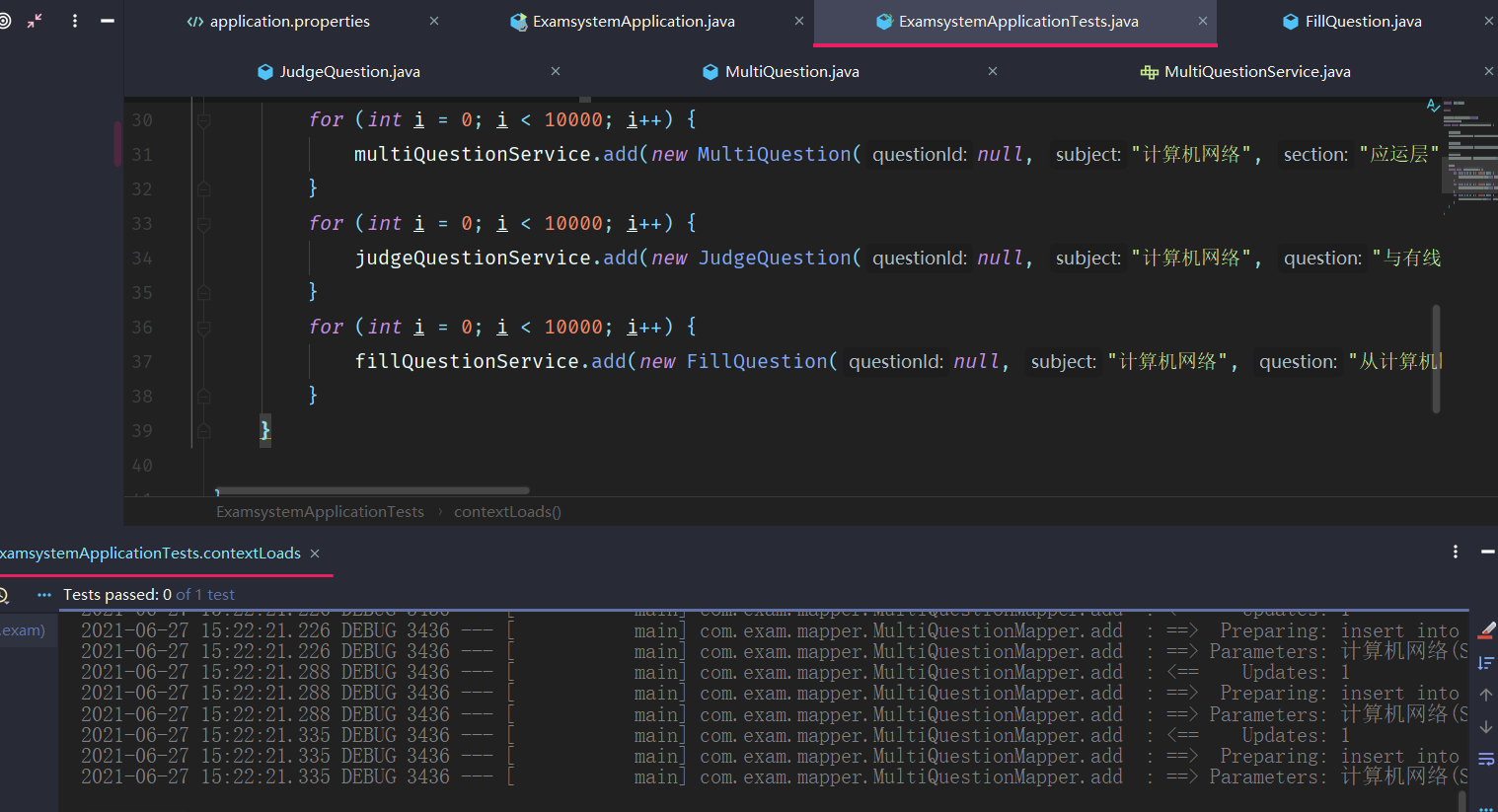This screenshot has width=1498, height=812.
Task: Collapse the for loop starting at line 36
Action: [x=203, y=328]
